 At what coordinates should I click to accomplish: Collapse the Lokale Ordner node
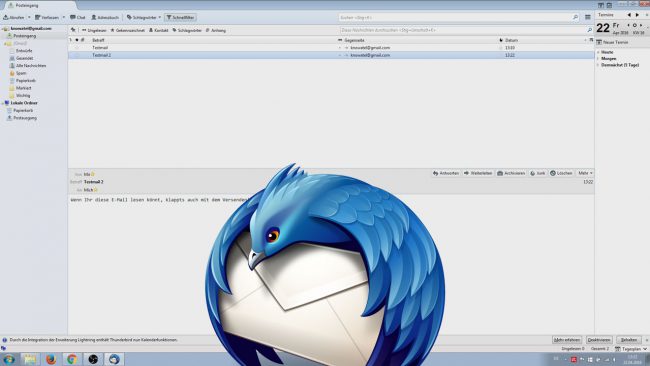2,103
